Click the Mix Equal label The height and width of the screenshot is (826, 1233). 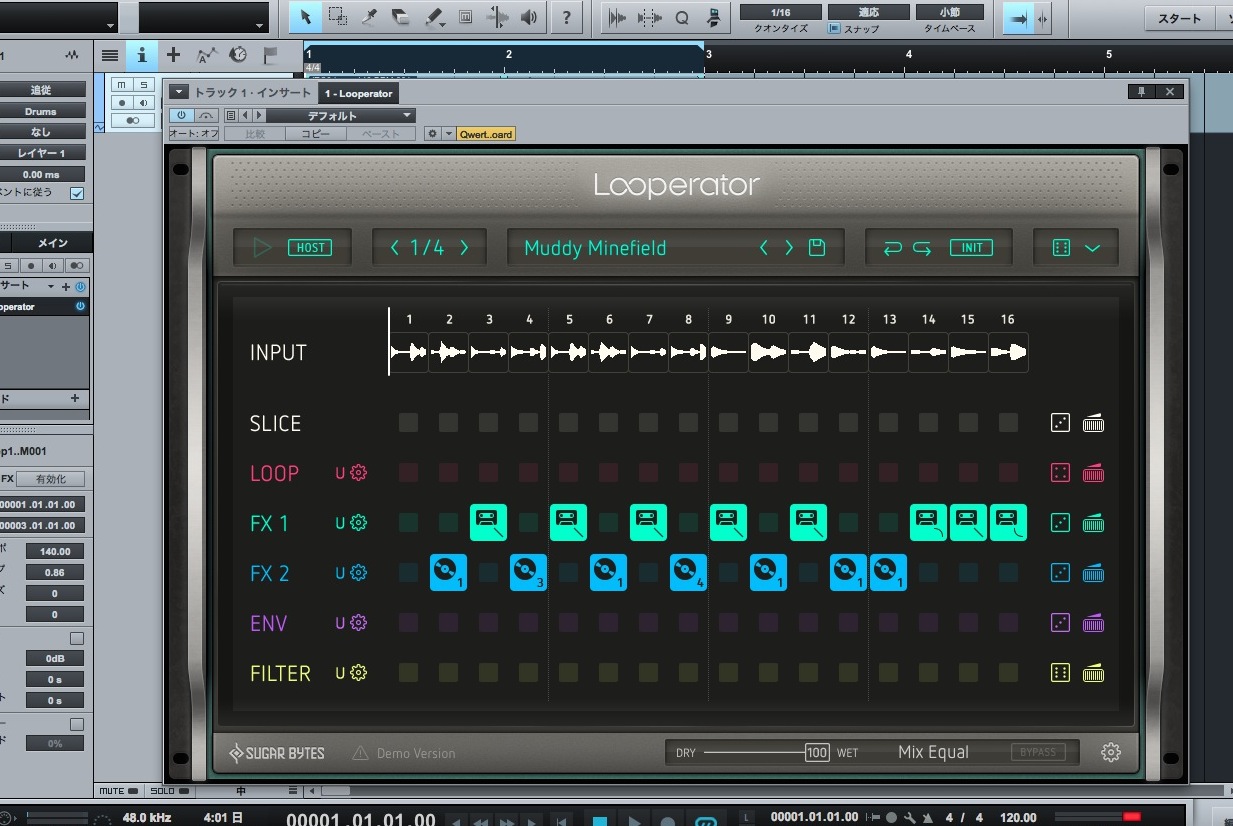pos(933,752)
